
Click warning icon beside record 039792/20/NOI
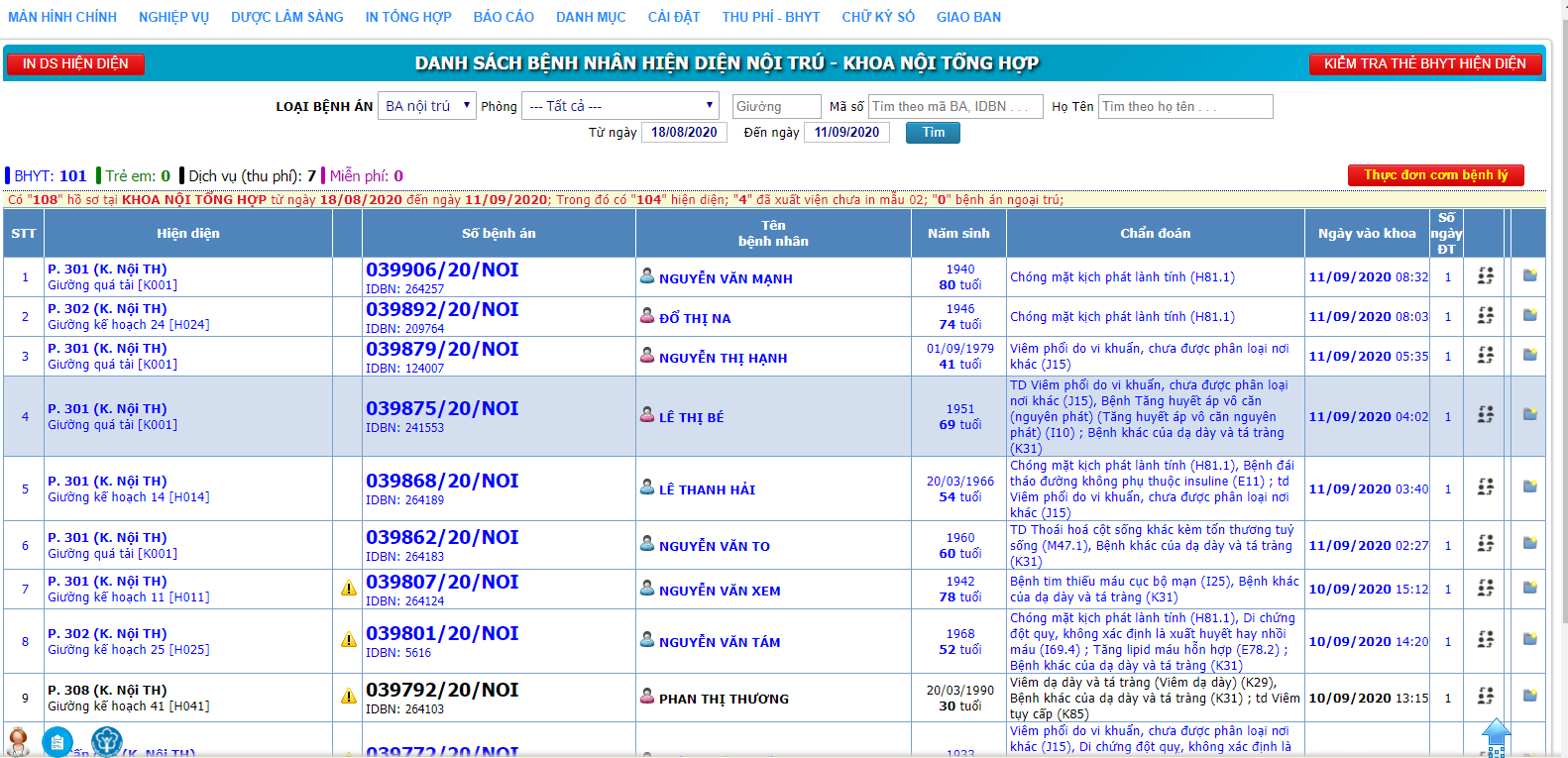coord(349,697)
